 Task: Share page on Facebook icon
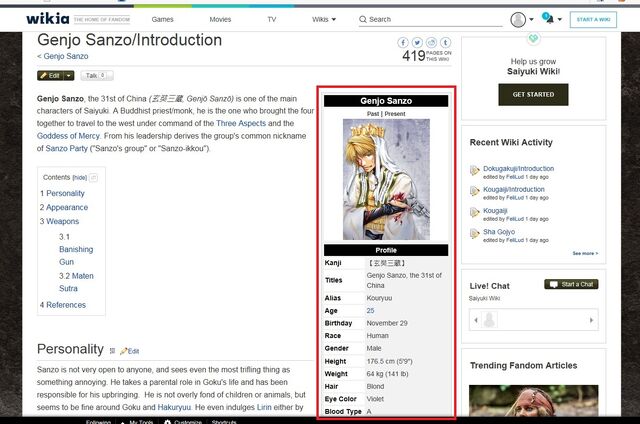coord(403,42)
